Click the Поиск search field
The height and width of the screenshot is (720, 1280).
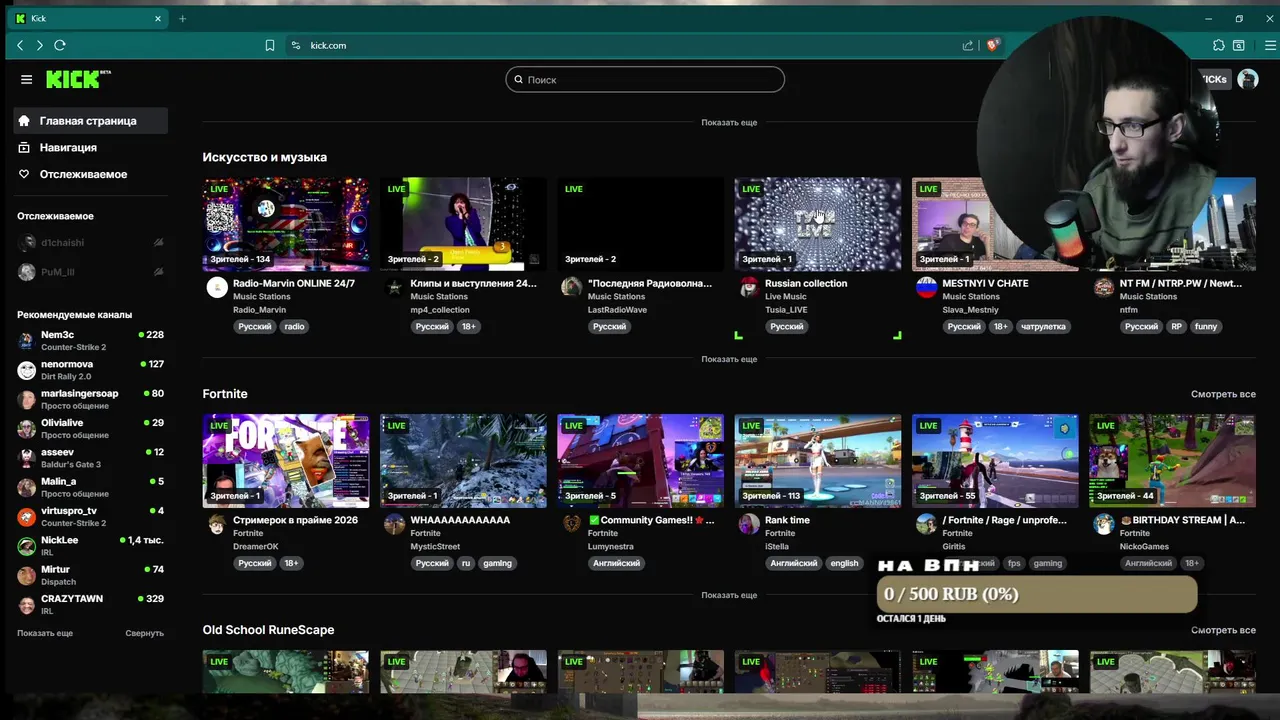[x=645, y=79]
